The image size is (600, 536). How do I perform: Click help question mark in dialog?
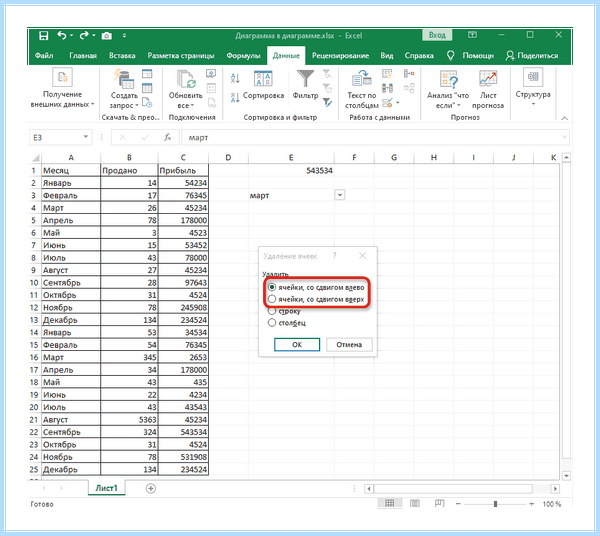[x=334, y=256]
